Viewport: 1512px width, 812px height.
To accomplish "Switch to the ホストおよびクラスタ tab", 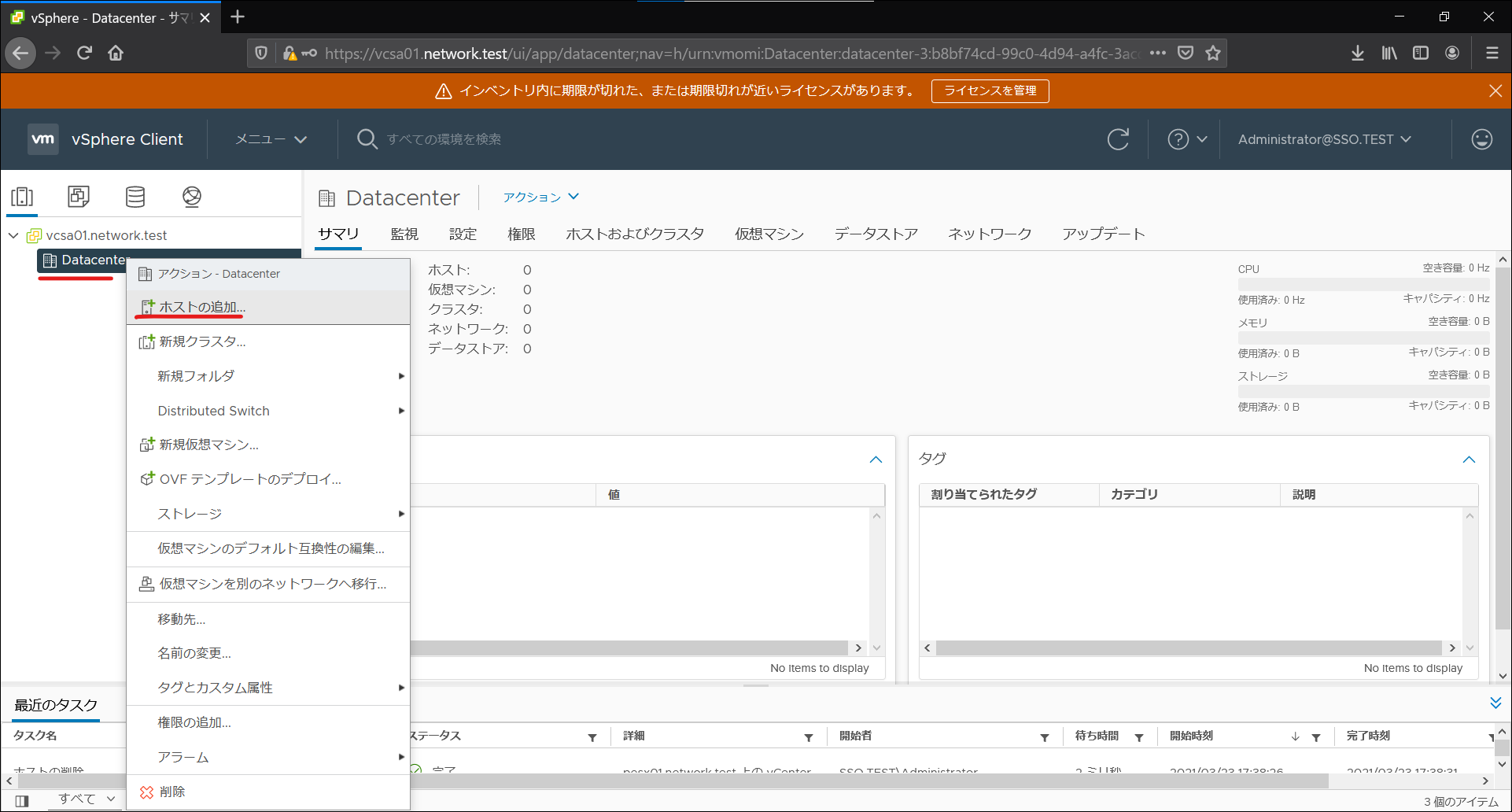I will [x=635, y=234].
